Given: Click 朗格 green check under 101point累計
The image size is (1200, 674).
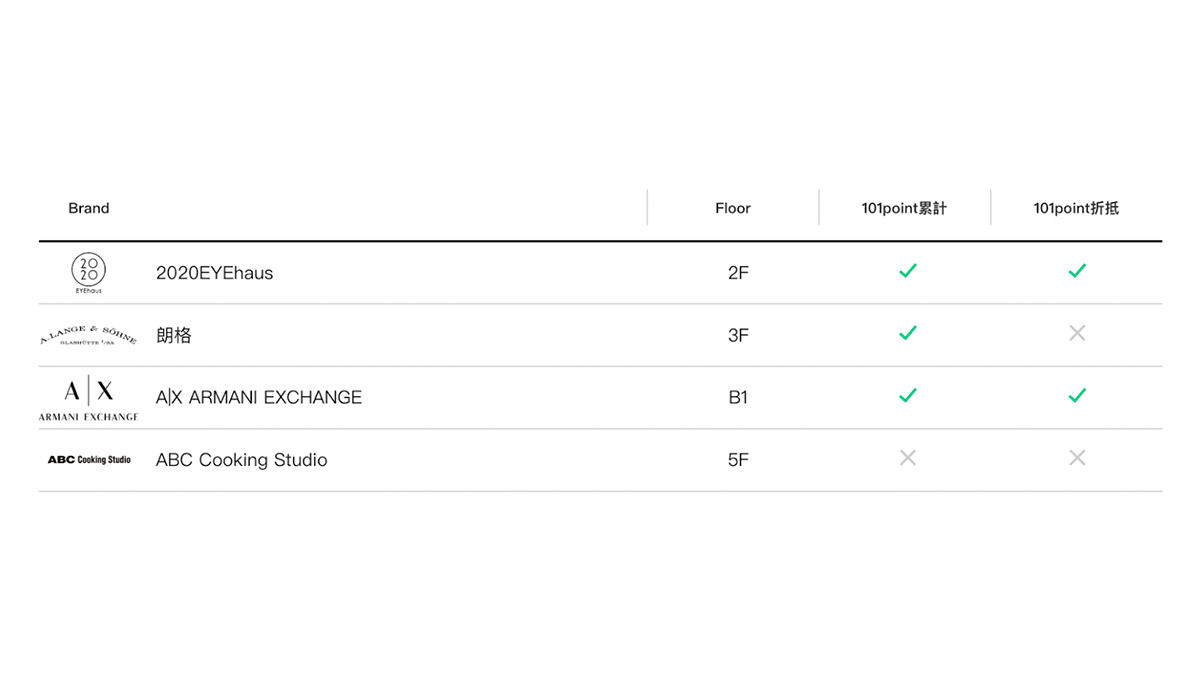Looking at the screenshot, I should pyautogui.click(x=908, y=333).
